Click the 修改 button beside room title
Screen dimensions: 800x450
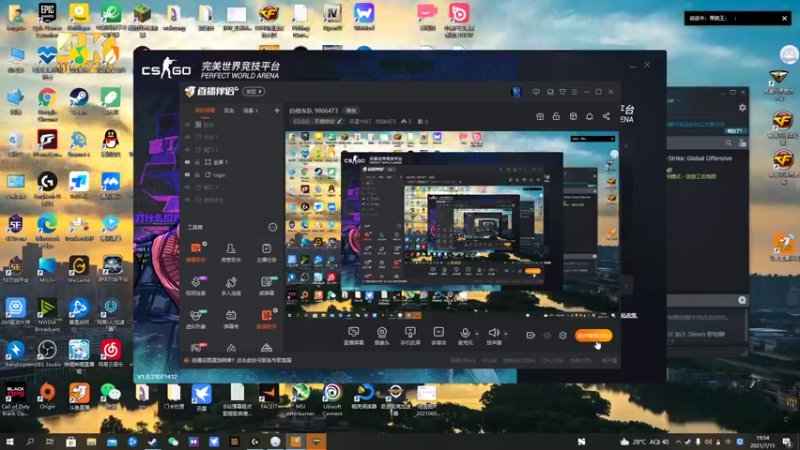point(351,110)
